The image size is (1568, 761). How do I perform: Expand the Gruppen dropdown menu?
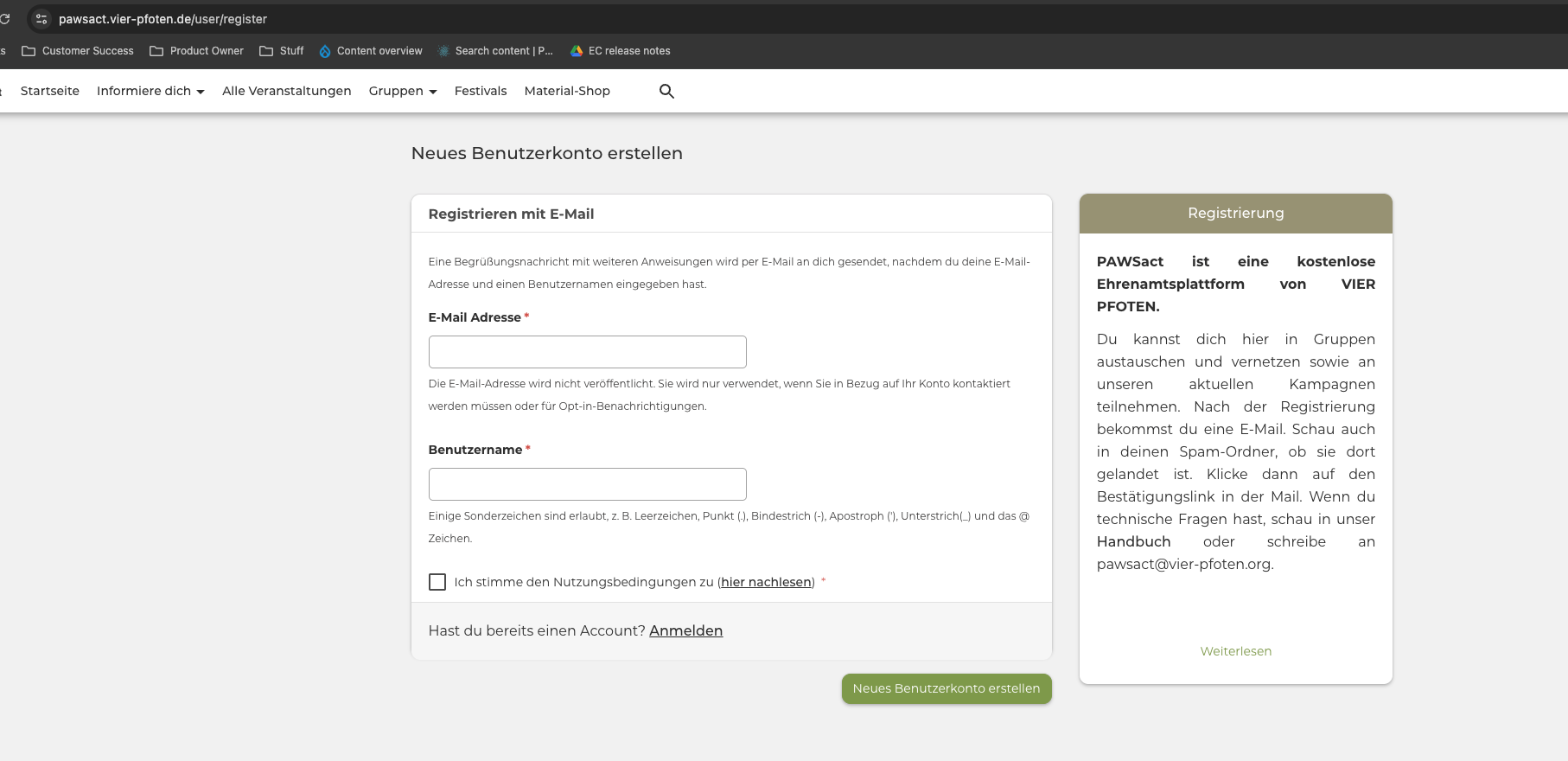(403, 91)
